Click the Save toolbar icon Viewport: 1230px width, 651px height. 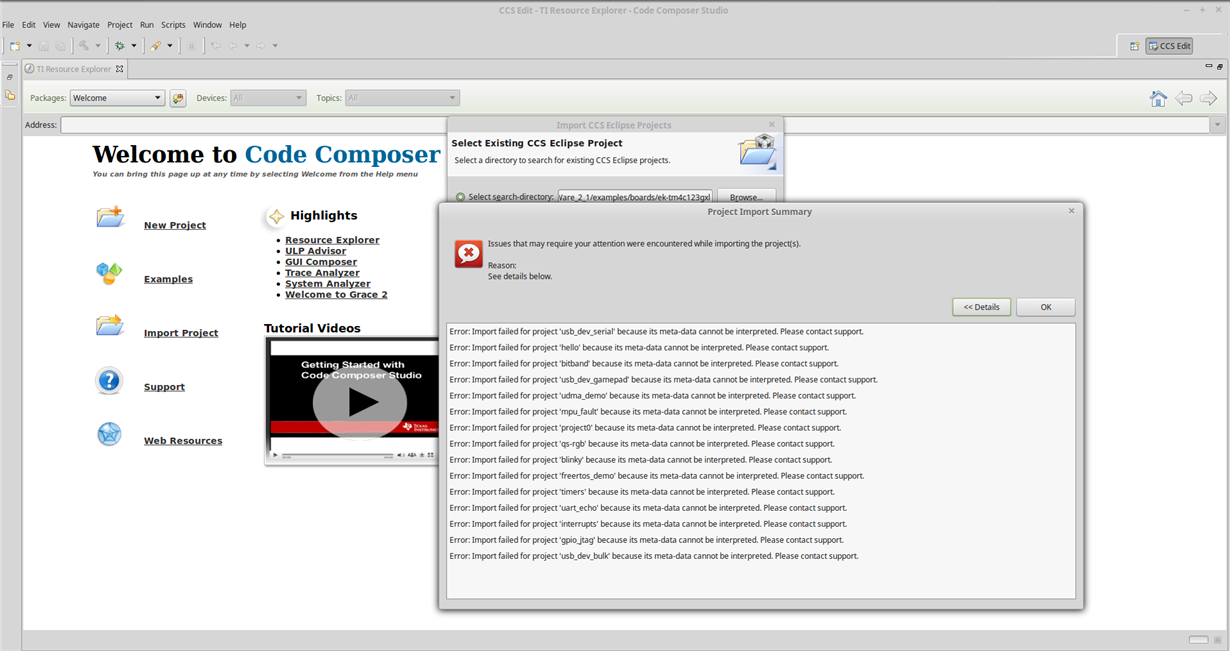coord(44,46)
